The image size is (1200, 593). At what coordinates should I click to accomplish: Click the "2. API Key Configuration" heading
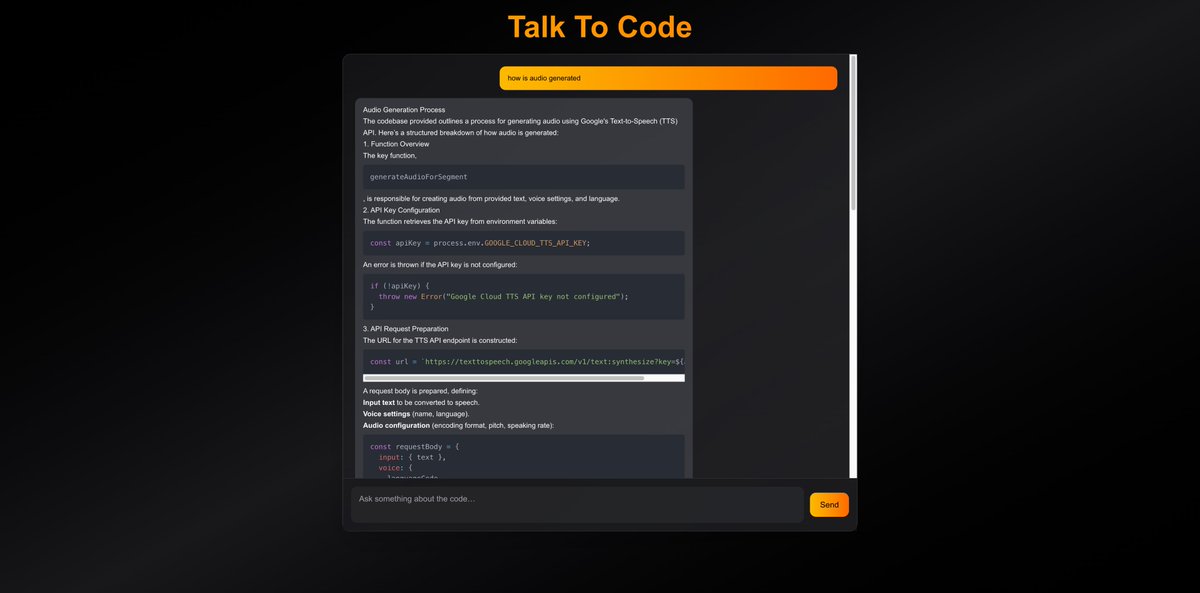pos(401,210)
